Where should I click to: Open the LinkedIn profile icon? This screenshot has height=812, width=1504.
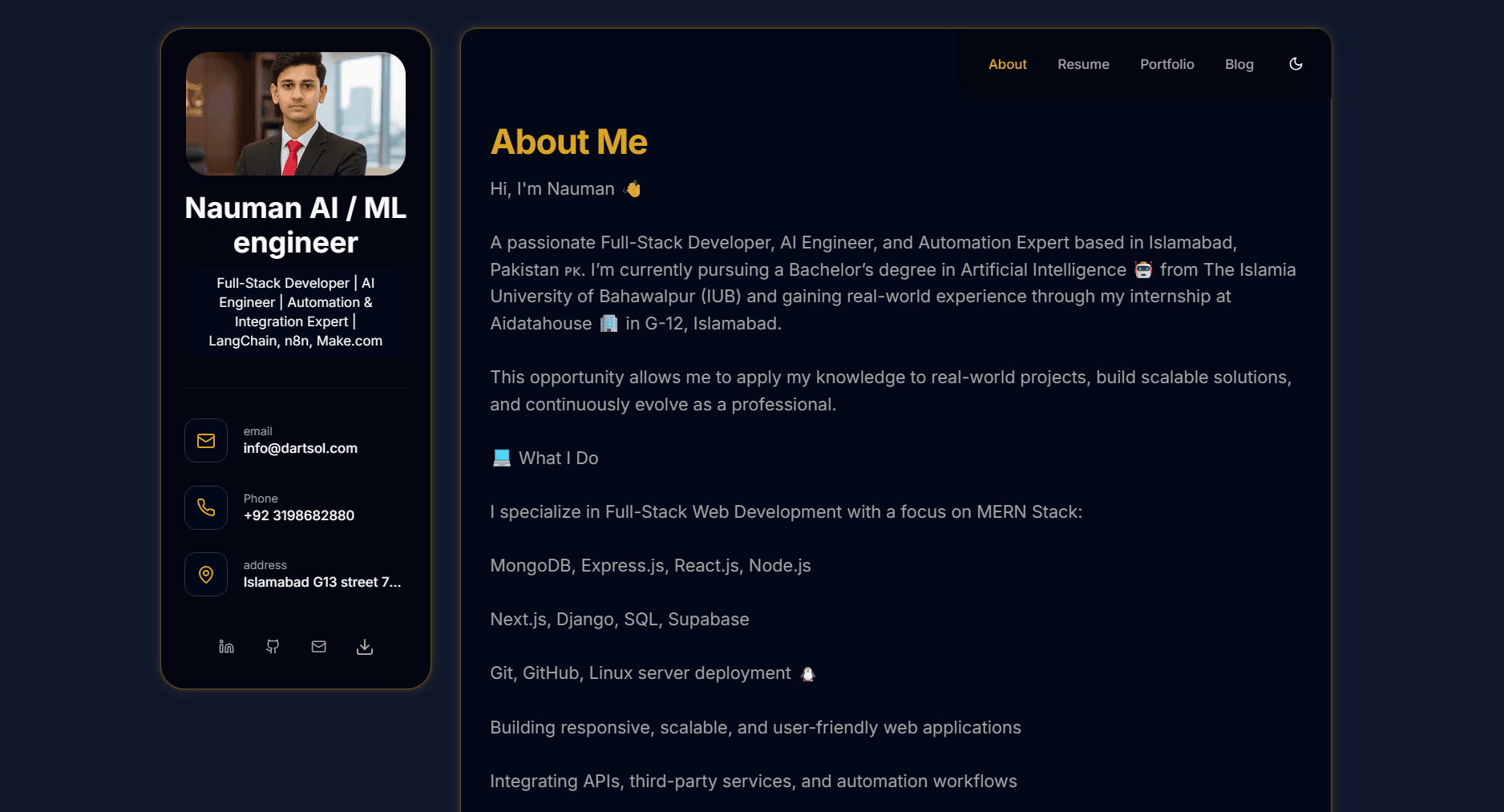pos(226,646)
